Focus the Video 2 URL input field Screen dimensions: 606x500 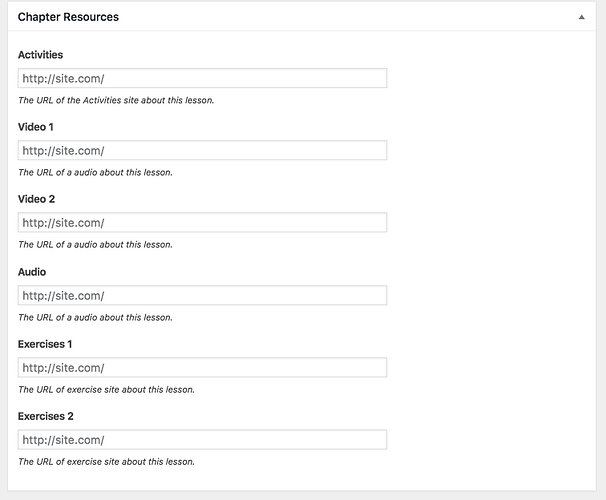tap(202, 223)
